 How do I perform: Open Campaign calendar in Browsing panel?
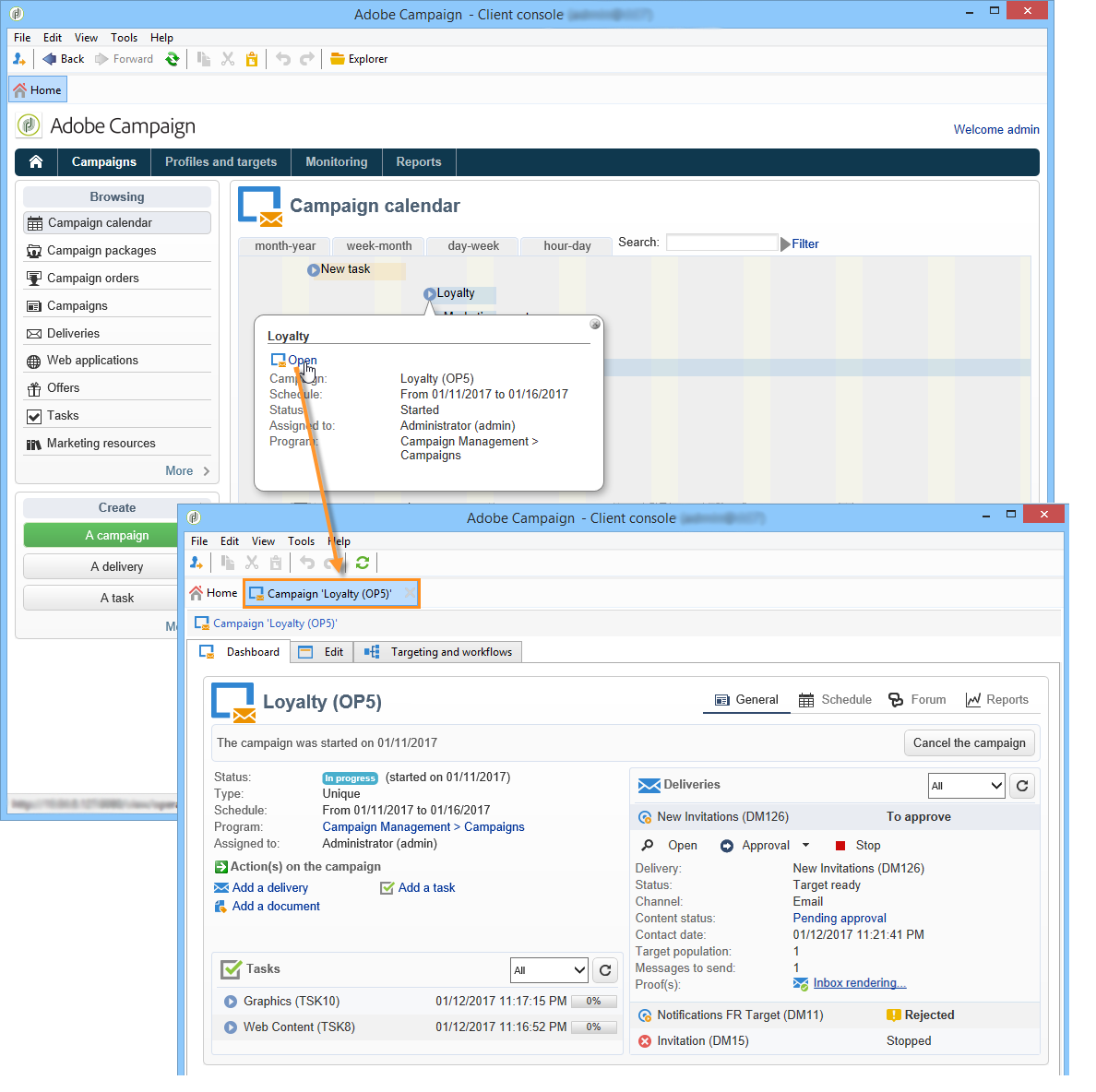pos(117,223)
